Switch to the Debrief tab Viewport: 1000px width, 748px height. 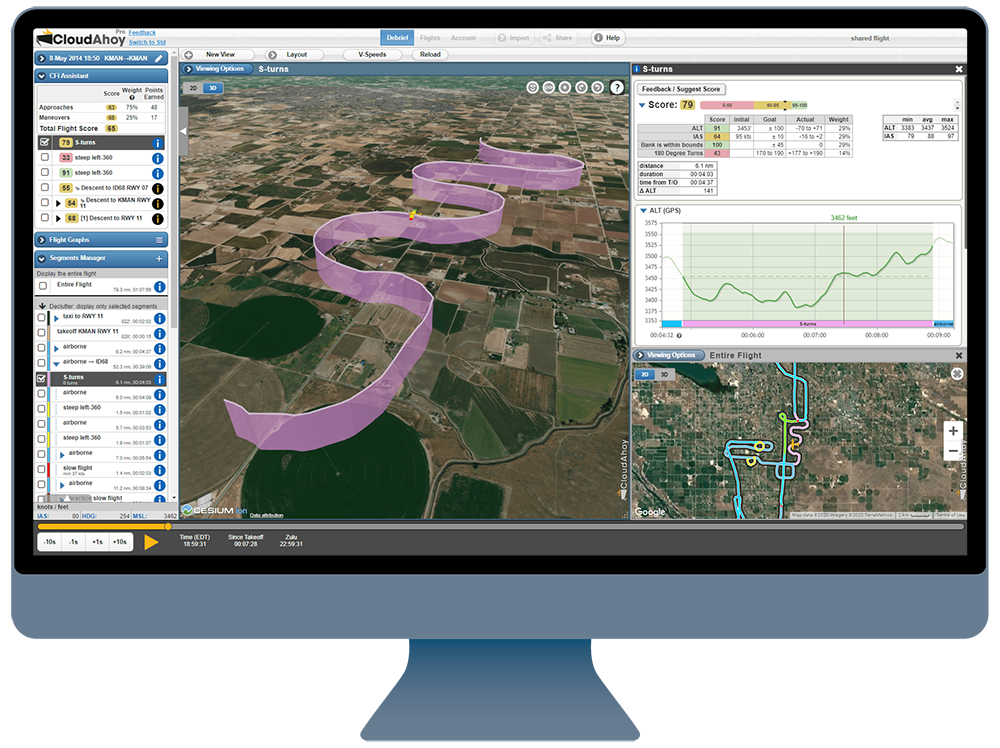(x=397, y=37)
